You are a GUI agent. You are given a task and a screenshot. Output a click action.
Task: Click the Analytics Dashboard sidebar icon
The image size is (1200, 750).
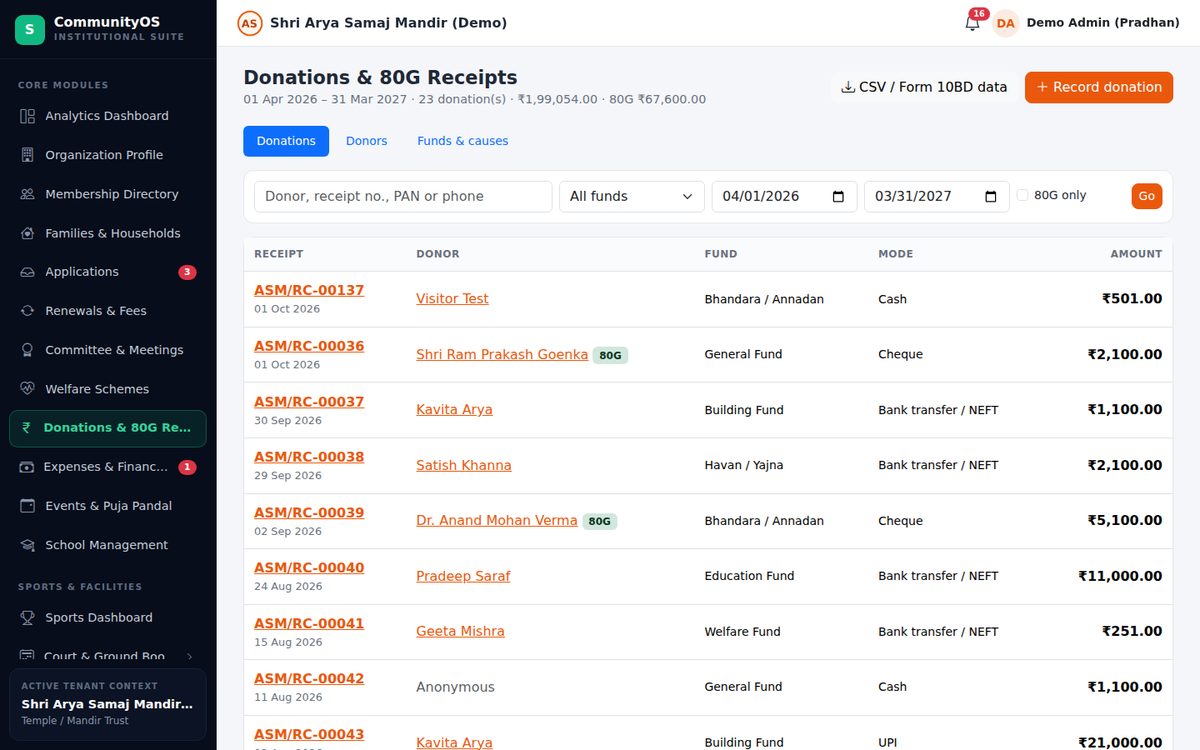coord(28,116)
